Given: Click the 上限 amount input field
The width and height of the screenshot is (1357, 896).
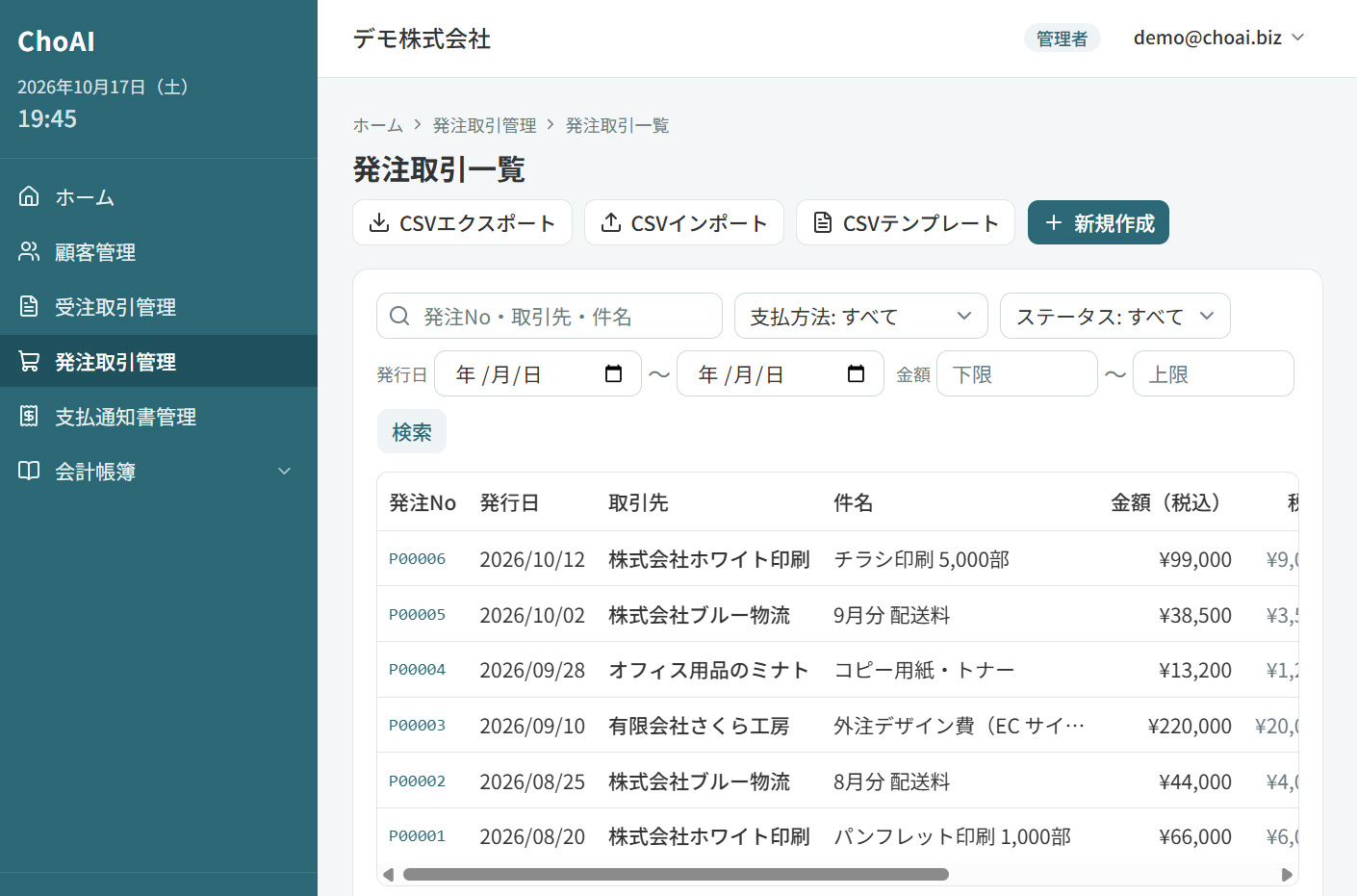Looking at the screenshot, I should pyautogui.click(x=1214, y=373).
